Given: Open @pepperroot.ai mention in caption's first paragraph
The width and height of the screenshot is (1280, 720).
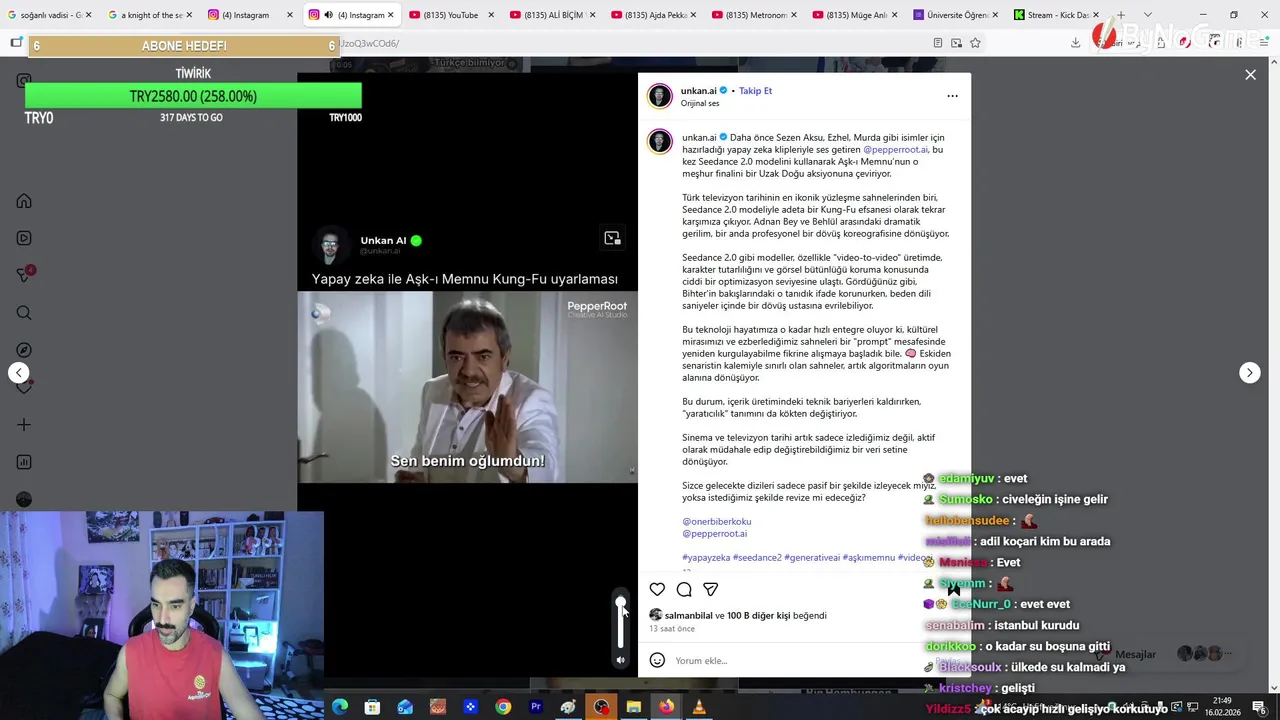Looking at the screenshot, I should click(x=895, y=150).
